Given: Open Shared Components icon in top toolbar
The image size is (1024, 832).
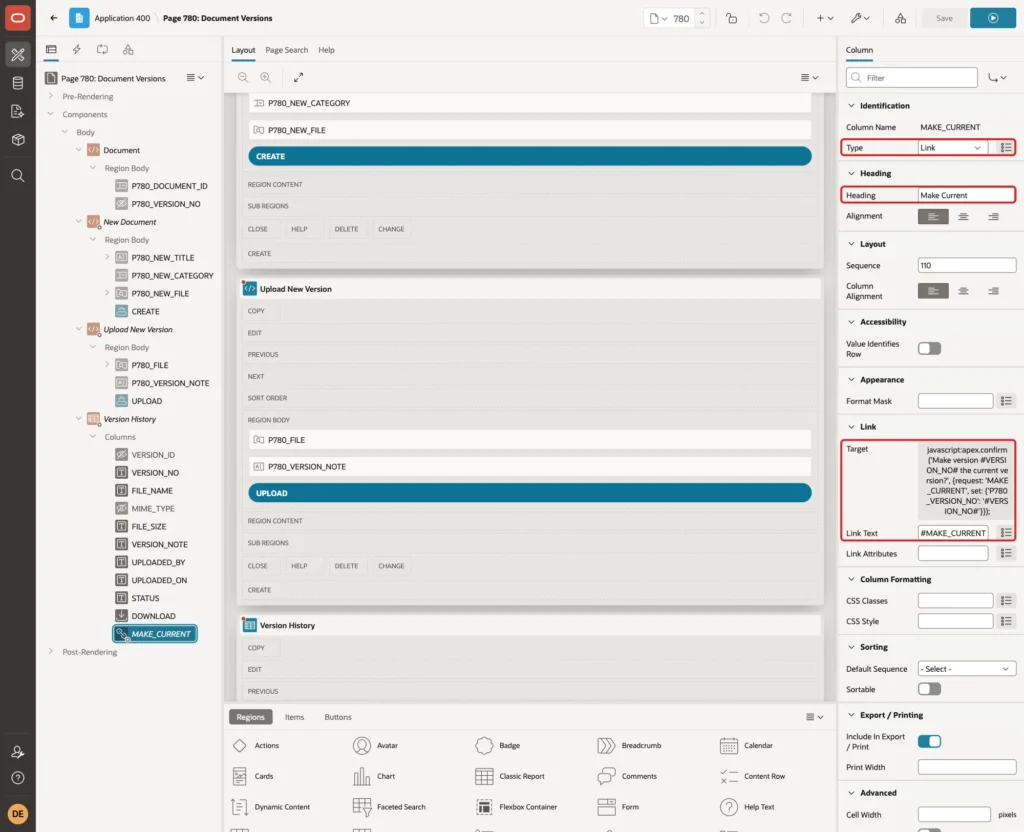Looking at the screenshot, I should 900,18.
